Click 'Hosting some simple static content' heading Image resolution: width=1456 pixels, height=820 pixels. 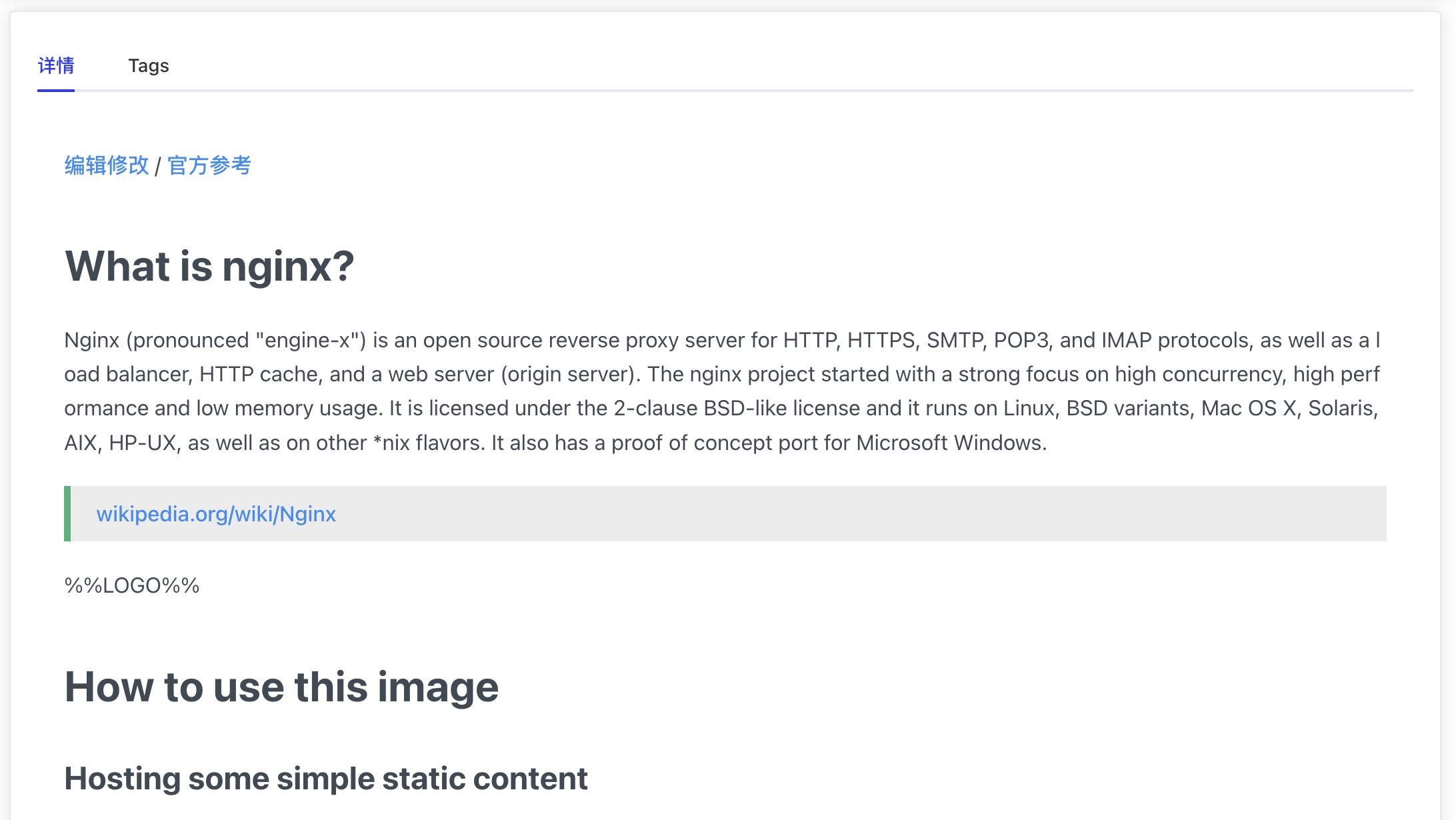[x=325, y=779]
